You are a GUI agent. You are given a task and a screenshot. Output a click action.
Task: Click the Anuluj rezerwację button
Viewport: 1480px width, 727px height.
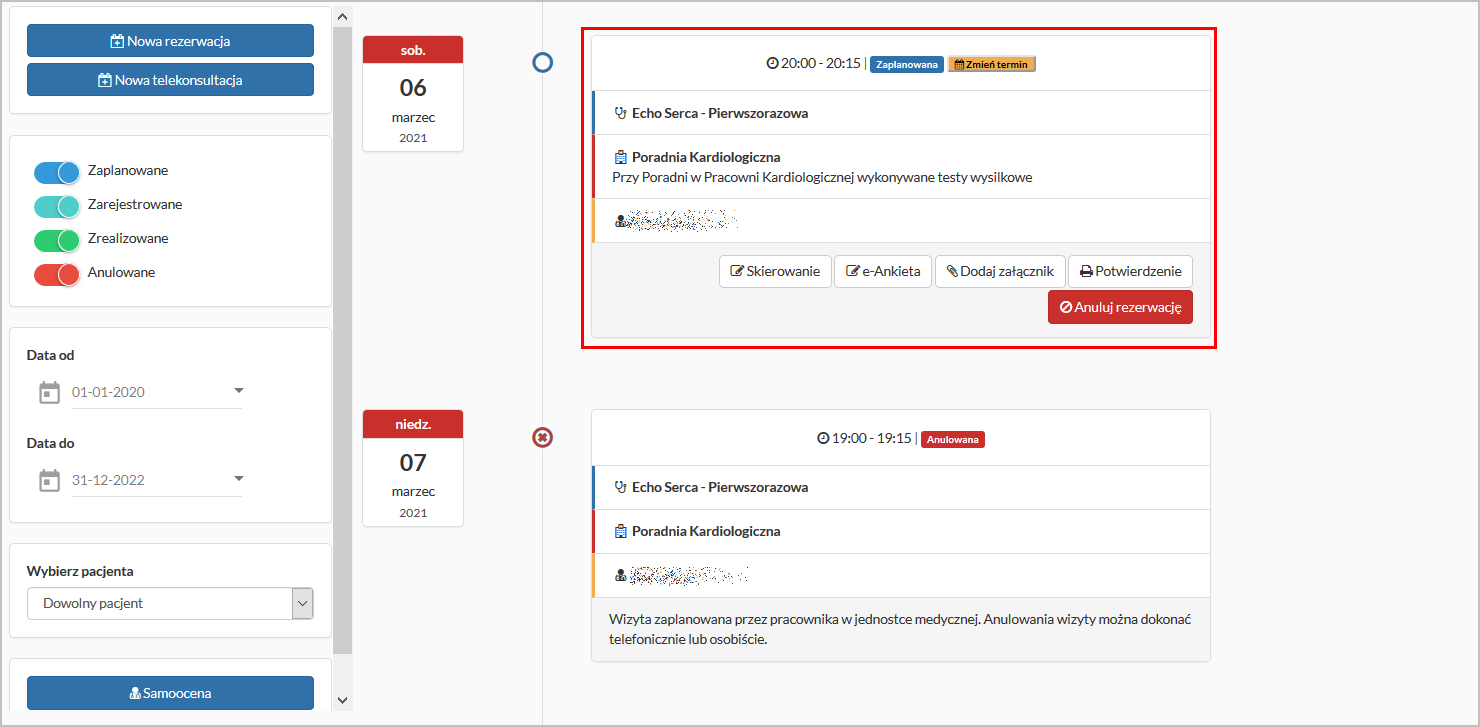point(1120,307)
